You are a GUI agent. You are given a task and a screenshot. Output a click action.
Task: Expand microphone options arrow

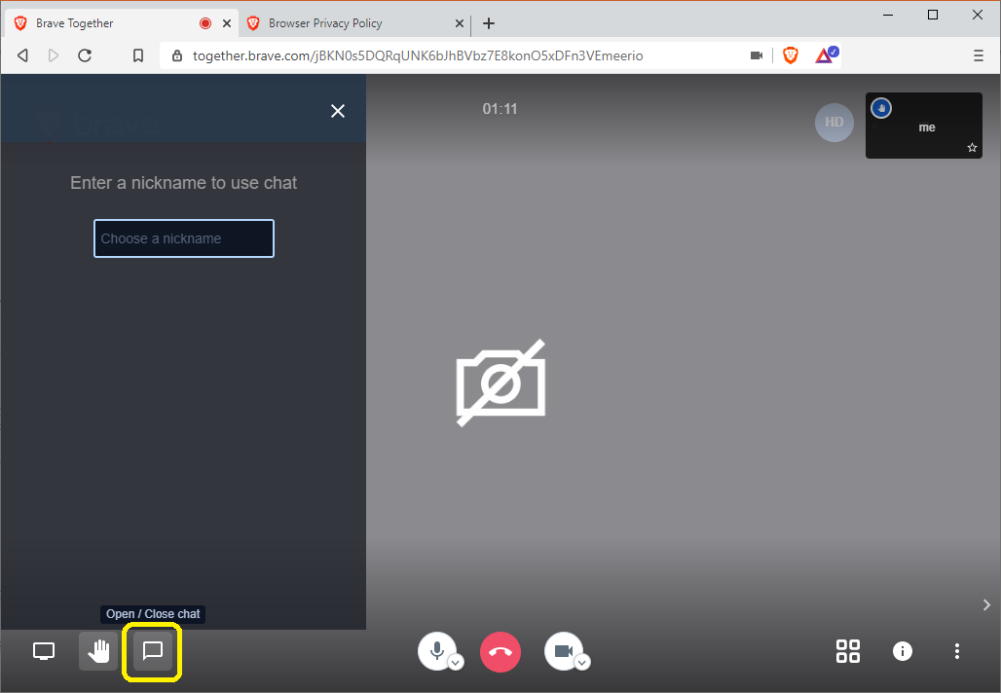(456, 662)
